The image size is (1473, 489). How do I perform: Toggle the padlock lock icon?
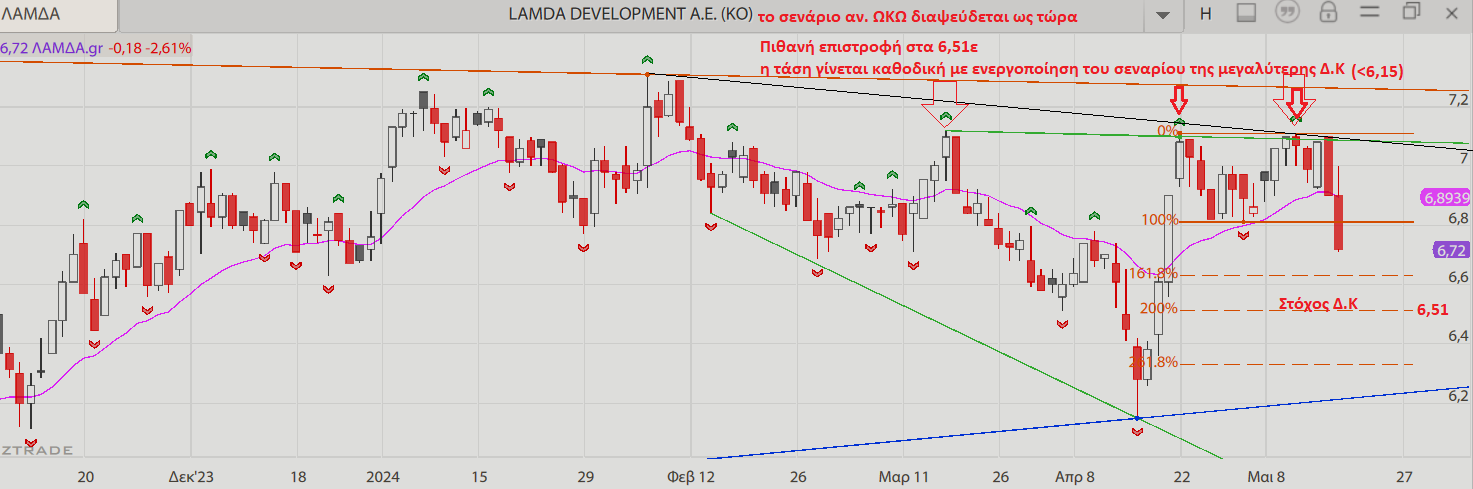1328,13
